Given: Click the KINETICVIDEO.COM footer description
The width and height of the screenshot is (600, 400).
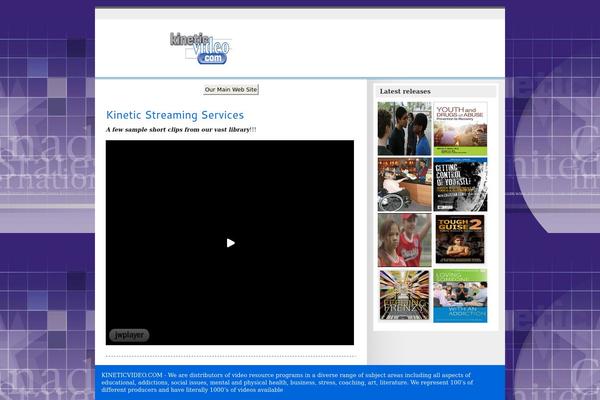Looking at the screenshot, I should (287, 382).
